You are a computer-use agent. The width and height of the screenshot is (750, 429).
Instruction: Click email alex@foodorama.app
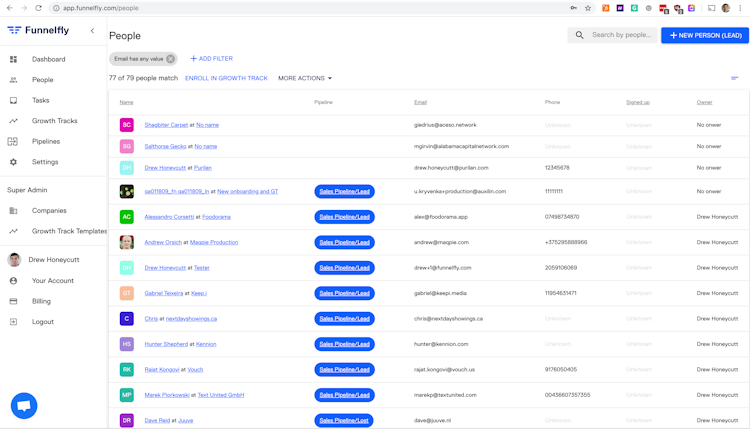pyautogui.click(x=441, y=217)
